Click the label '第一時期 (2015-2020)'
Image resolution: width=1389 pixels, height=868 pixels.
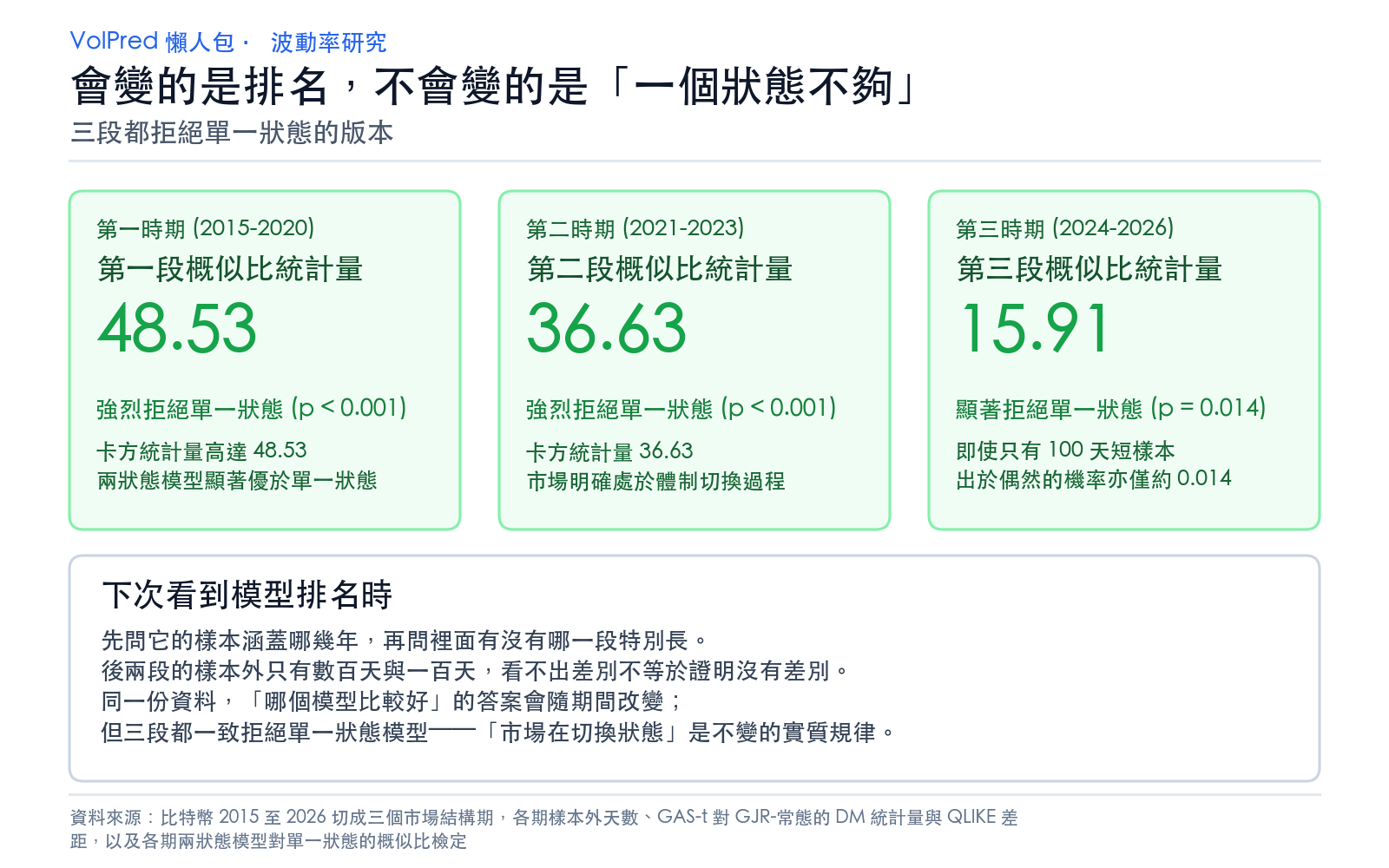pos(206,228)
